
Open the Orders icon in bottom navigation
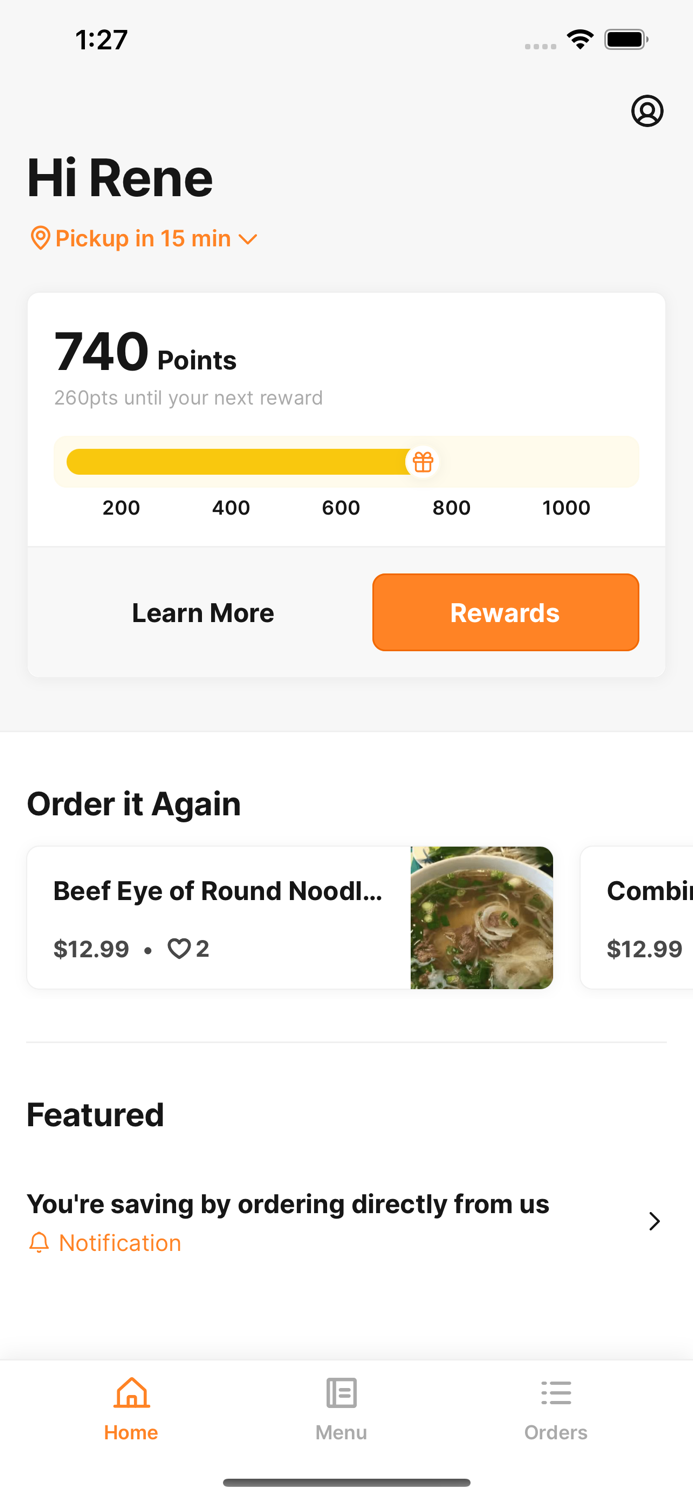pyautogui.click(x=556, y=1392)
